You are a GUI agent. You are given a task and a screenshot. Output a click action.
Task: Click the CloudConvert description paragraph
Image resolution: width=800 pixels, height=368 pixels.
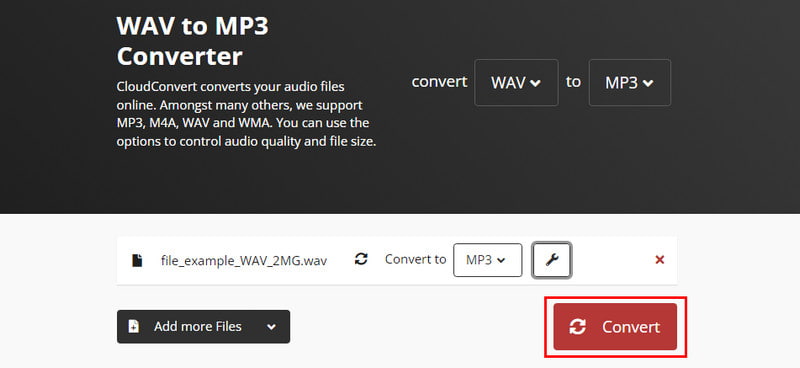[x=246, y=114]
